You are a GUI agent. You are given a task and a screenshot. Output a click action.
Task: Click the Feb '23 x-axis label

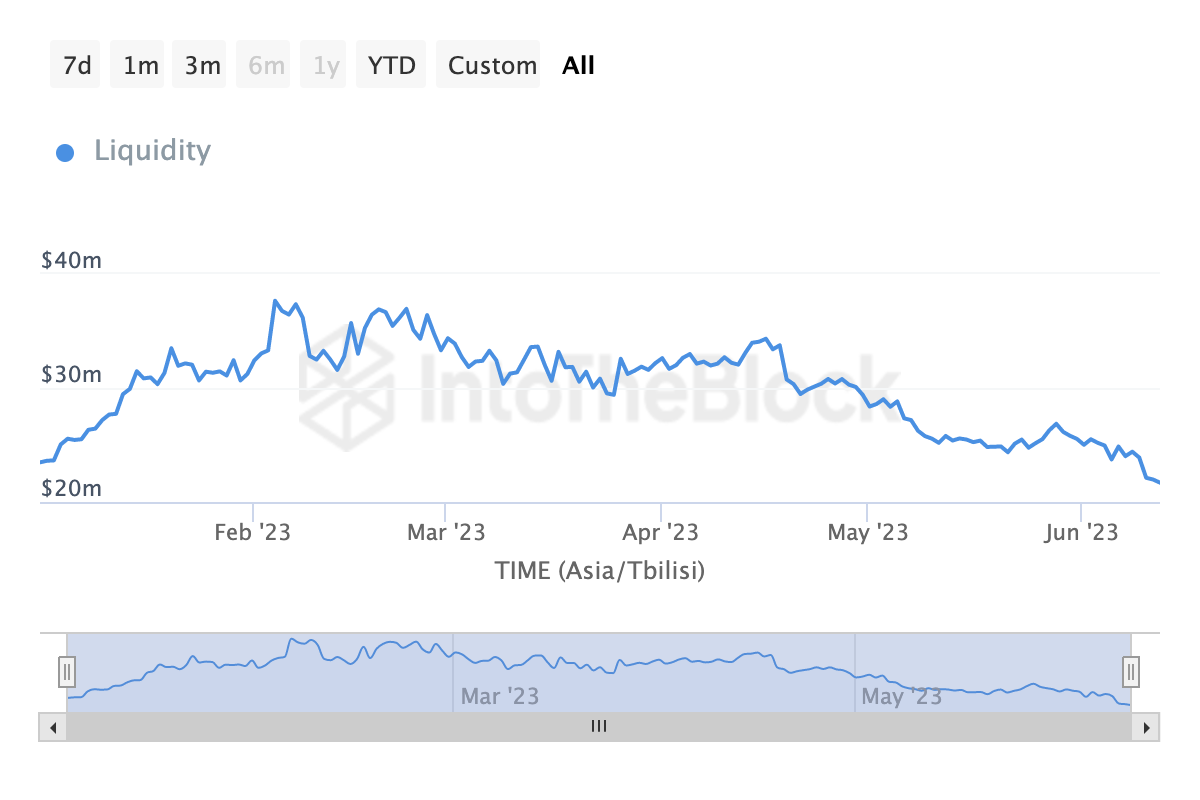252,532
